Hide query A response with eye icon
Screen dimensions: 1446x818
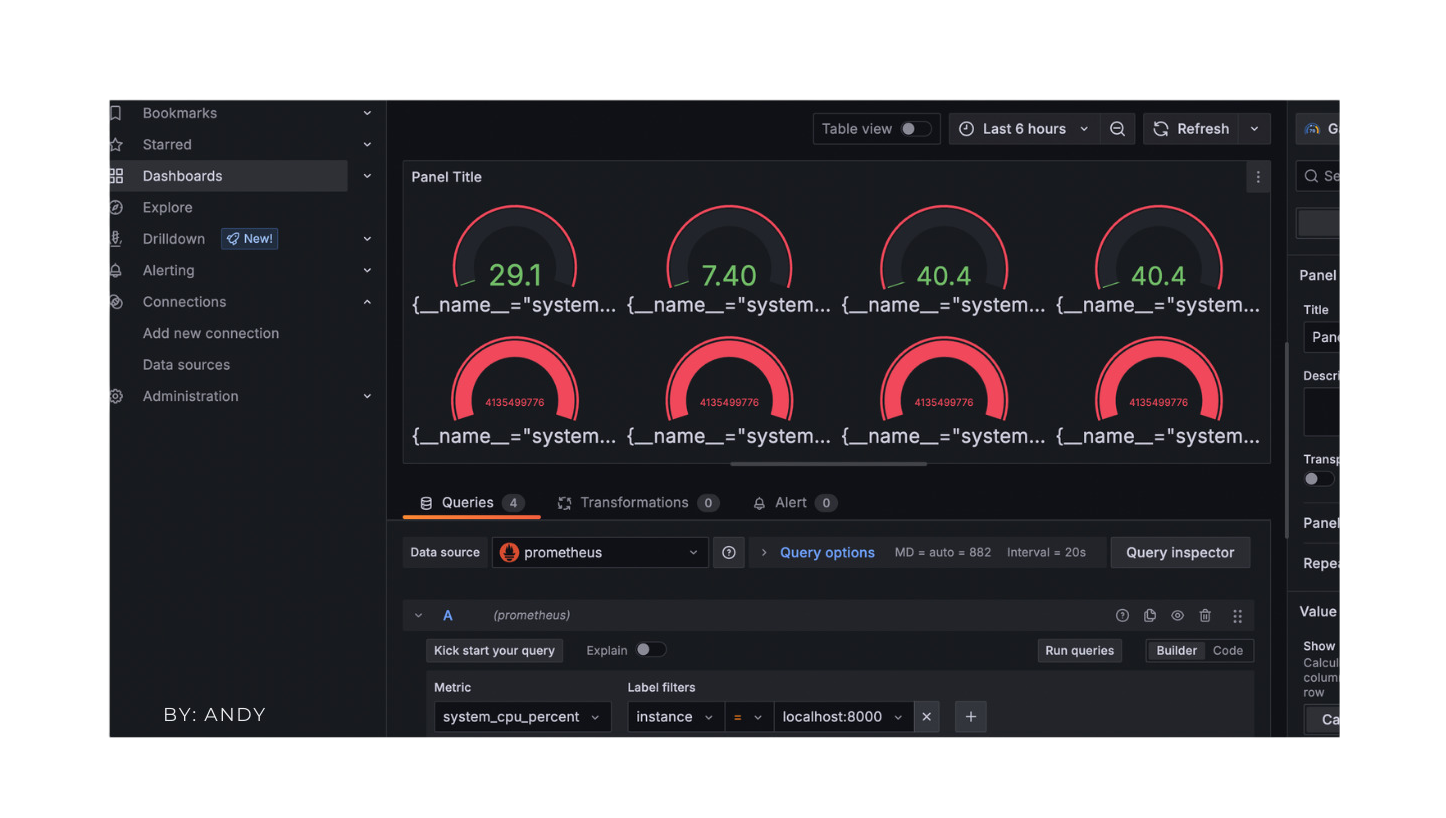(1177, 616)
